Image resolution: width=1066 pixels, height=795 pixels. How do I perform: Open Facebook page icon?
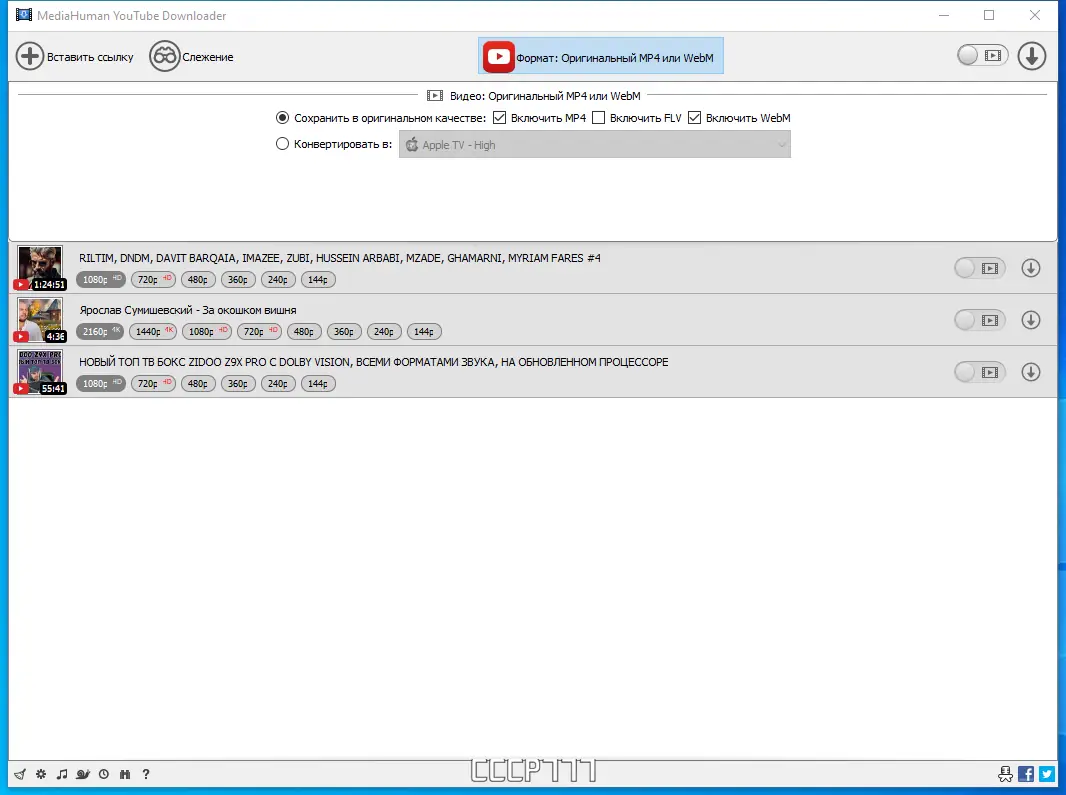click(x=1026, y=774)
